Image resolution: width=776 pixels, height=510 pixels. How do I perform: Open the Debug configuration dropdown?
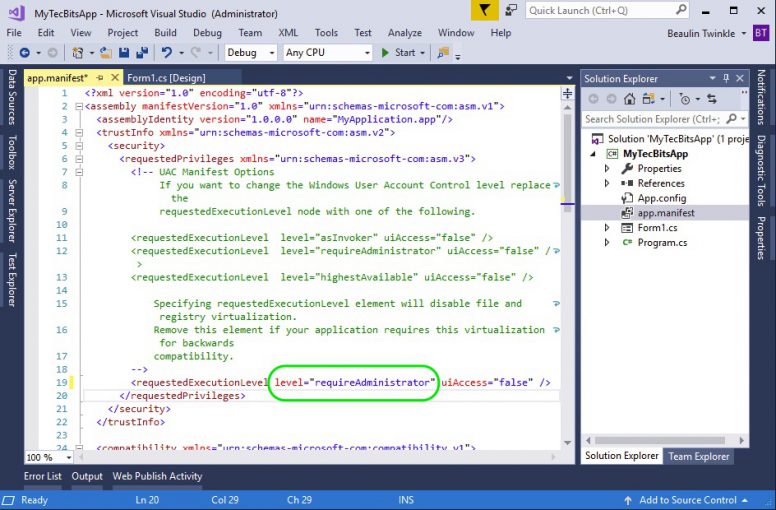250,52
